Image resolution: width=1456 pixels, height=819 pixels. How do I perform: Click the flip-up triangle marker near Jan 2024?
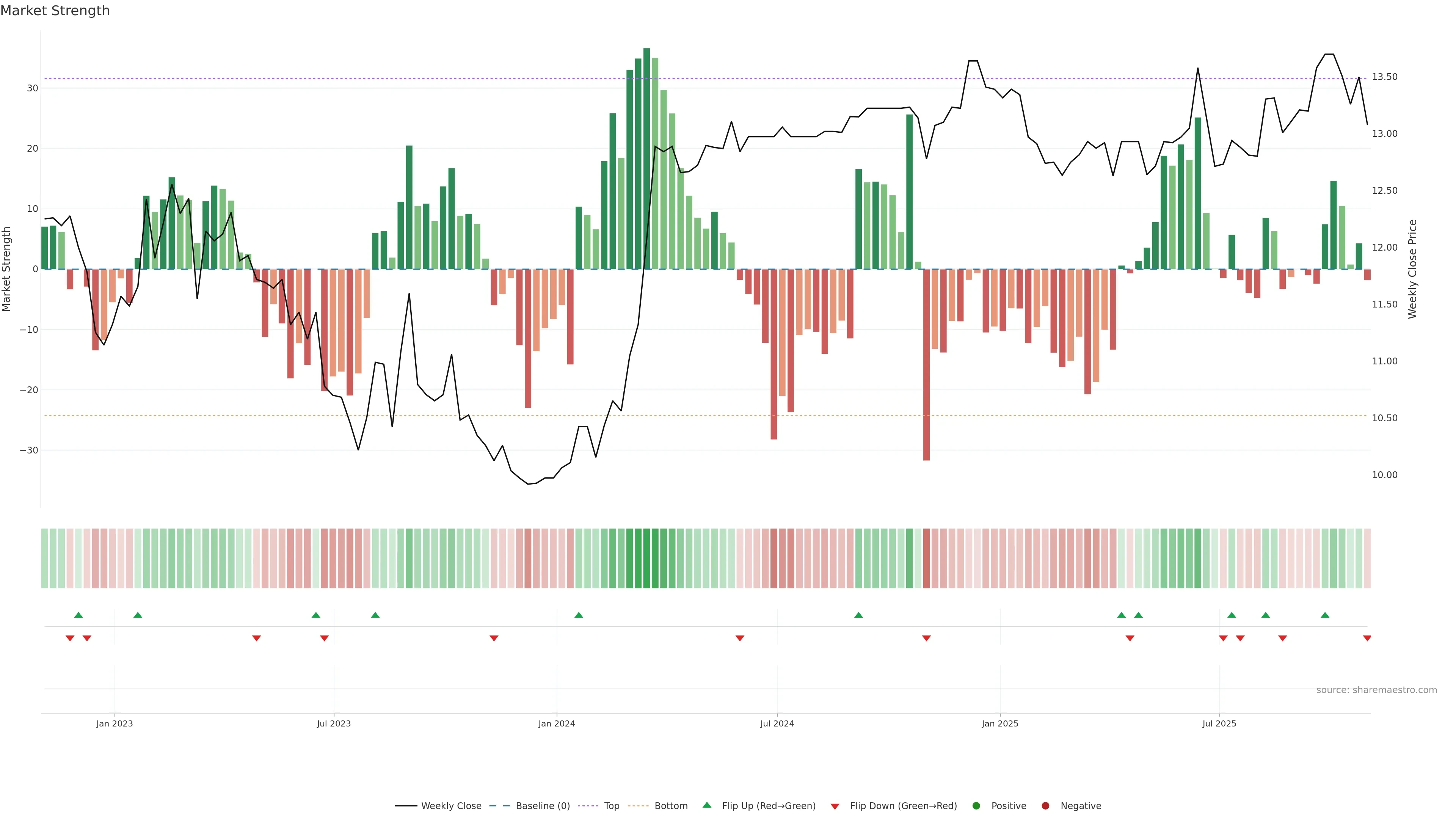point(578,615)
